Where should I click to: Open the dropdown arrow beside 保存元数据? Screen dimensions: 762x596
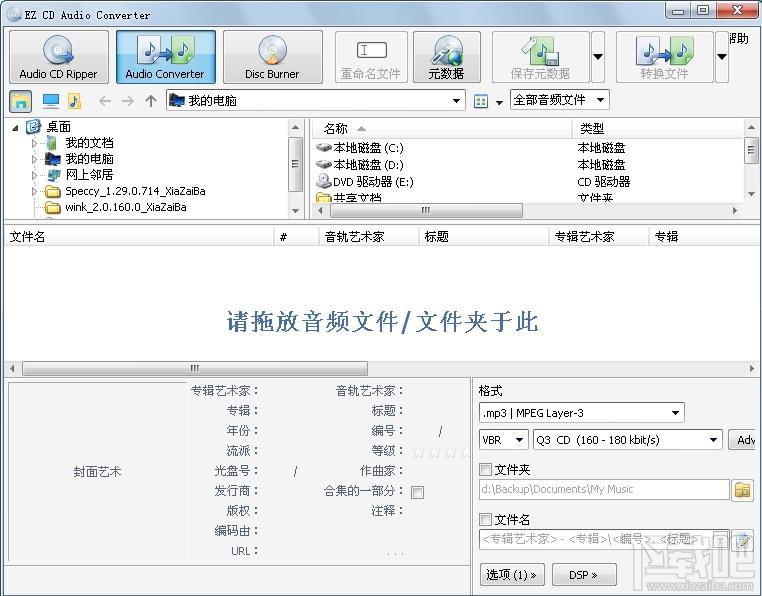point(598,57)
